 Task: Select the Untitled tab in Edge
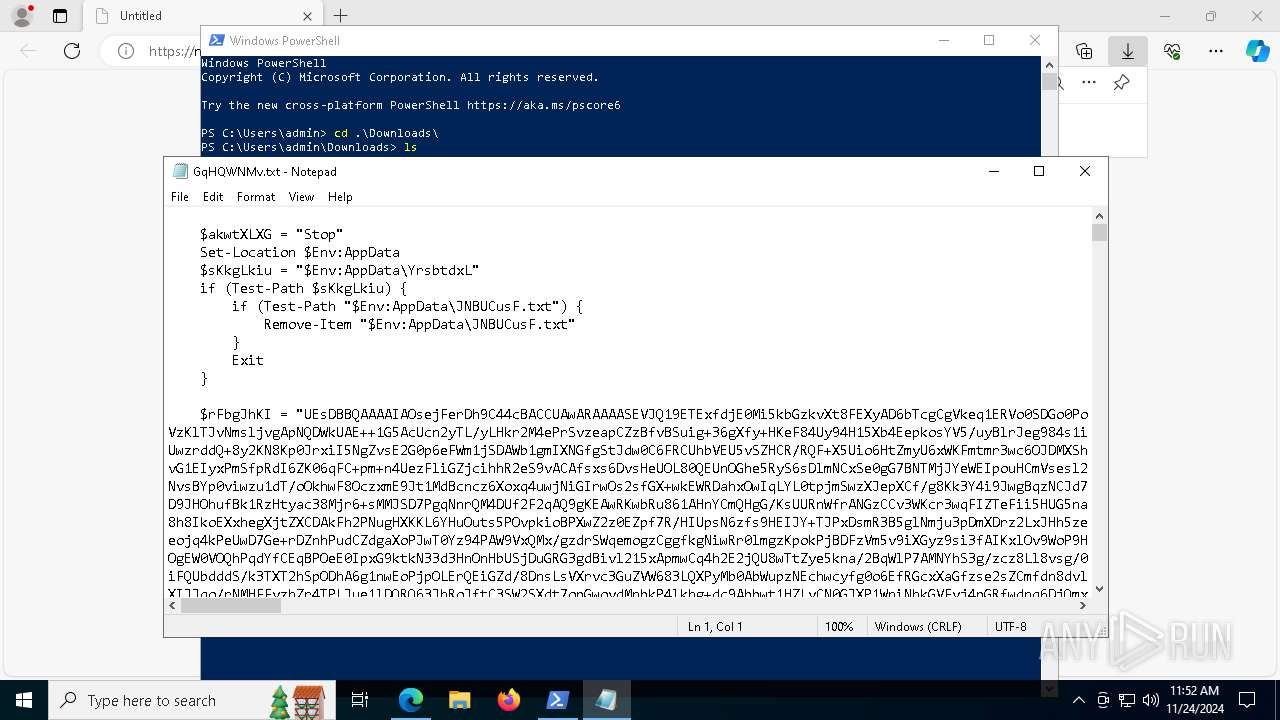(x=204, y=16)
